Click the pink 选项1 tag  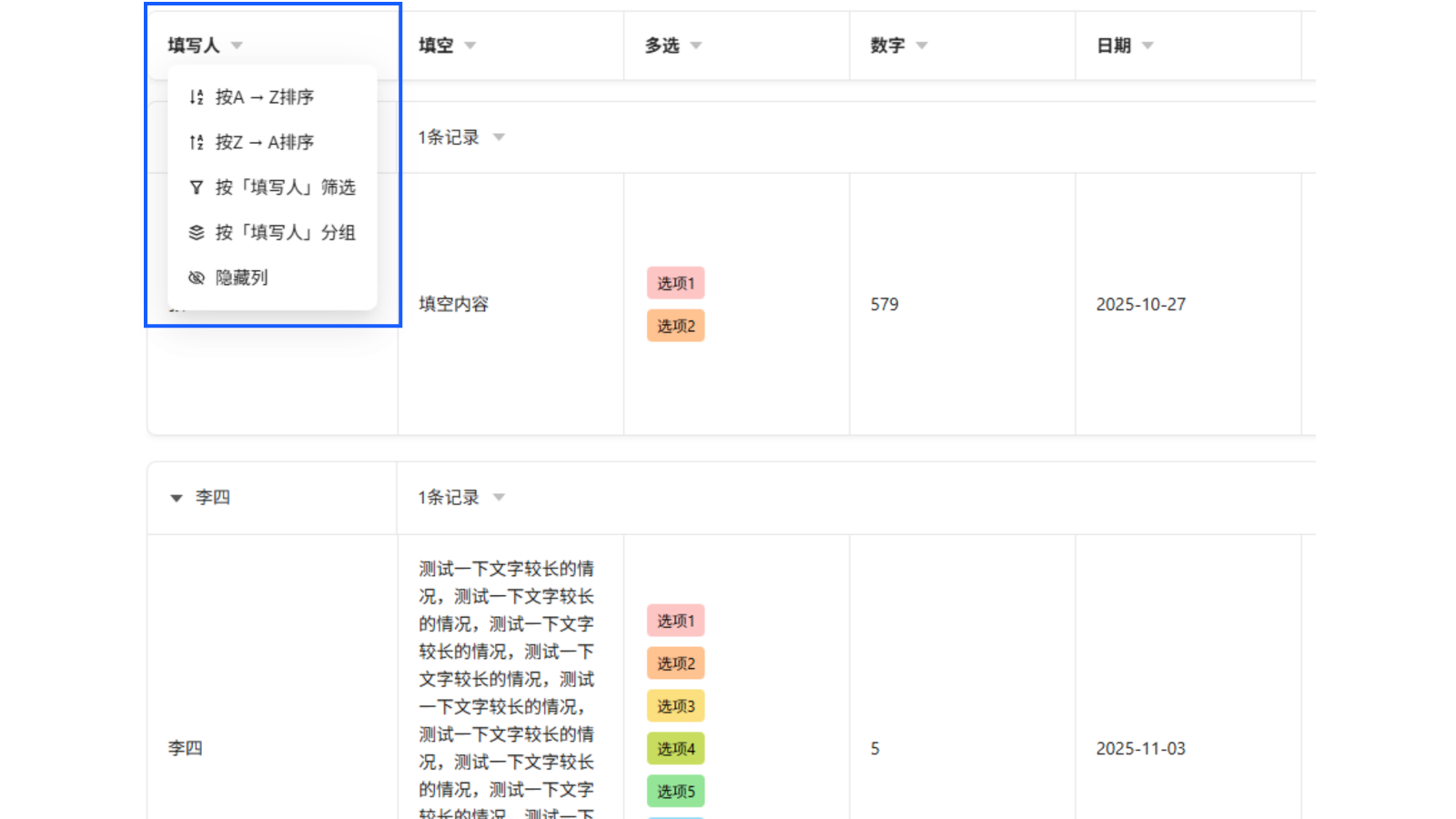675,283
